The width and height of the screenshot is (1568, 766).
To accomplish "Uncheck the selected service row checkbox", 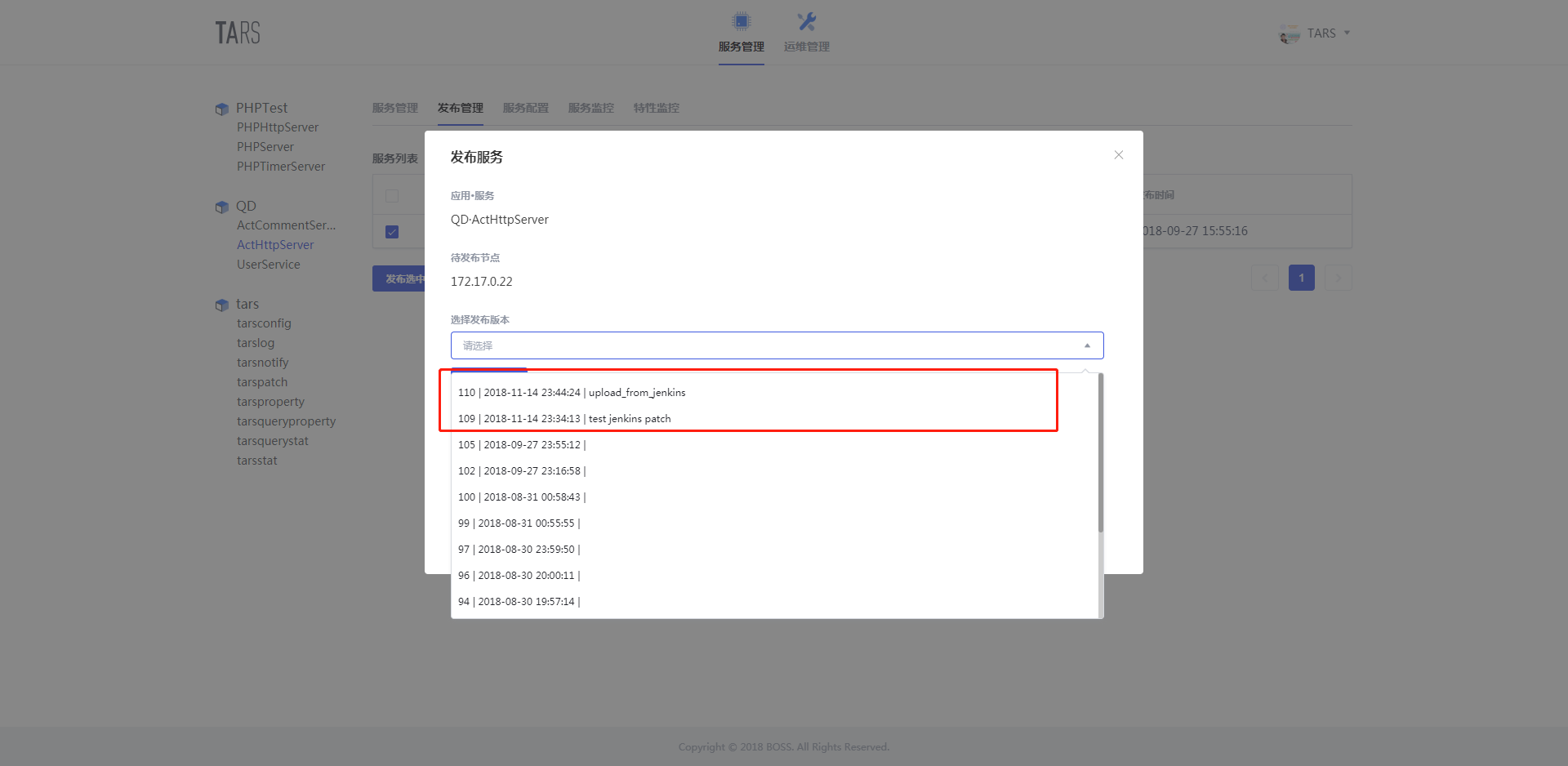I will coord(392,232).
